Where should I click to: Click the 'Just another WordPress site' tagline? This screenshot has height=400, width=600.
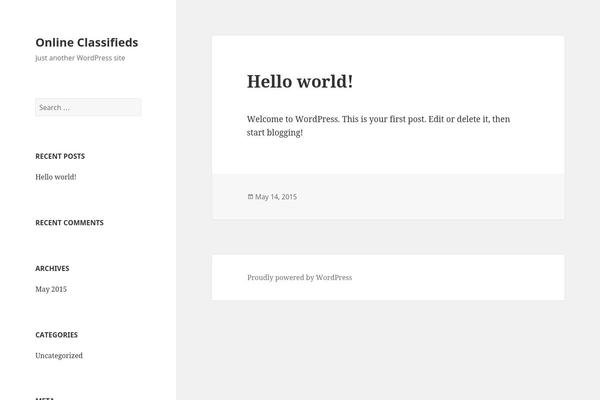(80, 58)
